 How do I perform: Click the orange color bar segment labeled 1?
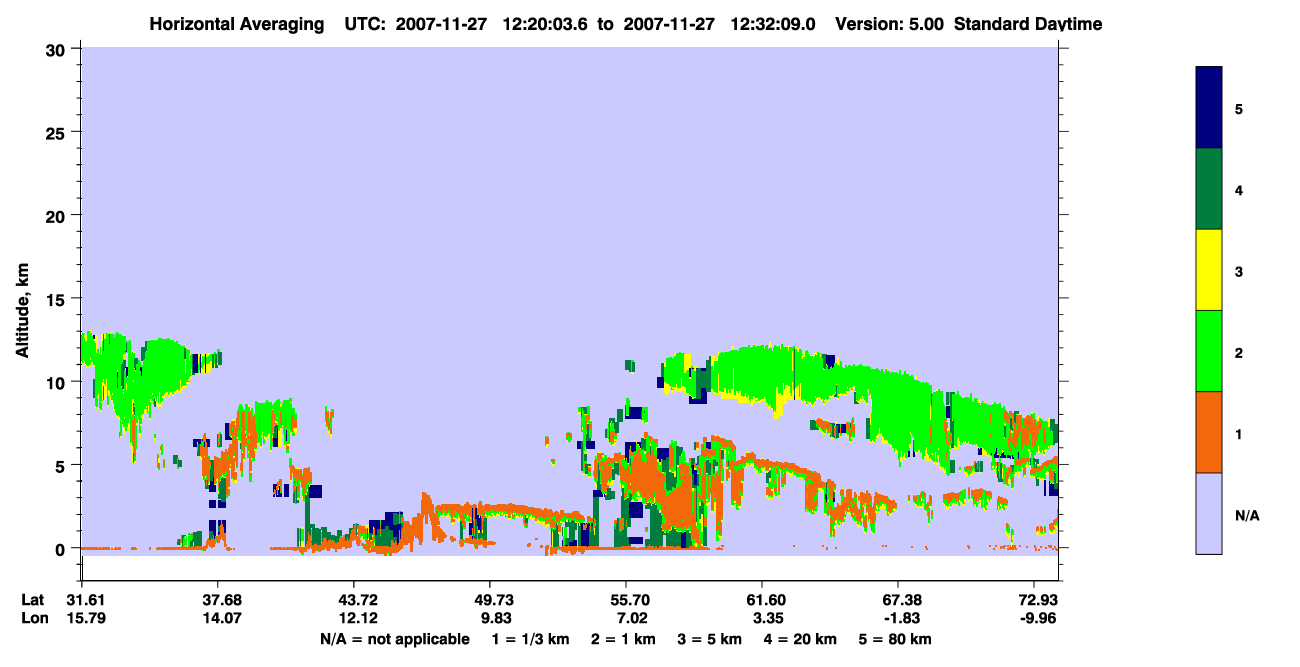click(1208, 432)
